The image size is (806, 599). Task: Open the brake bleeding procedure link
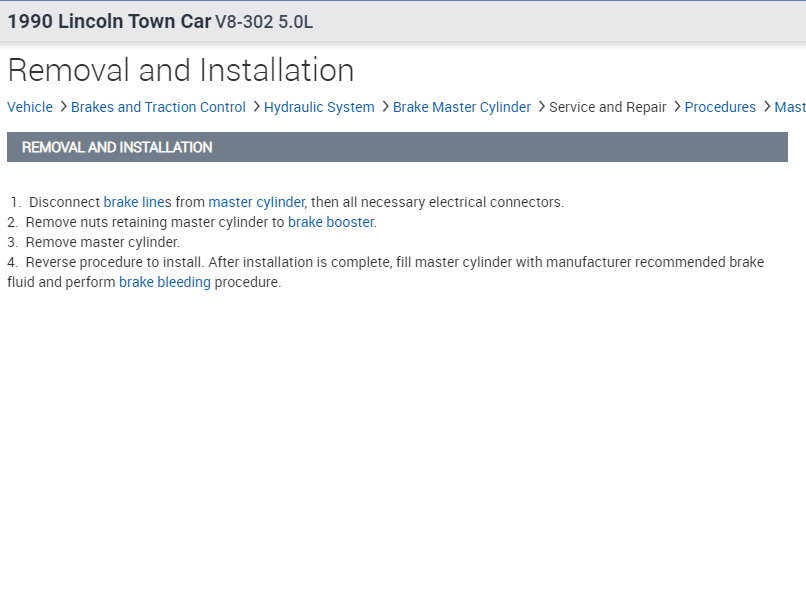(165, 282)
